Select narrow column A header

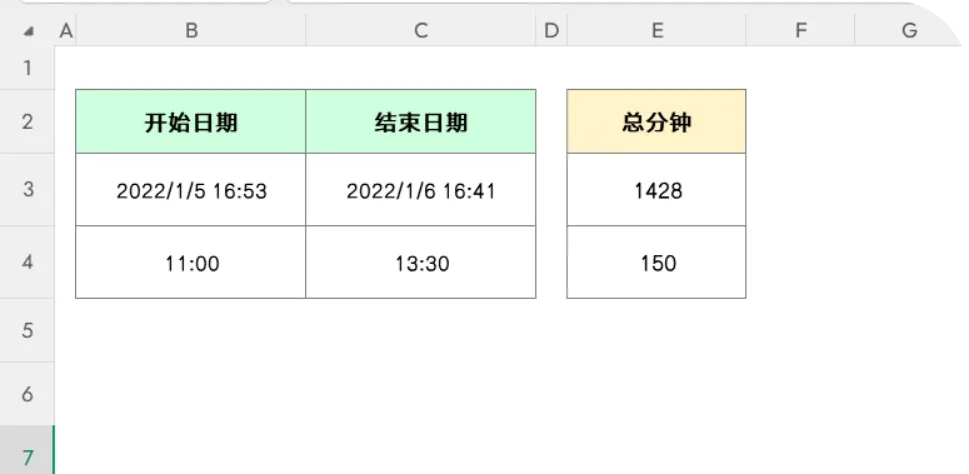pyautogui.click(x=66, y=30)
